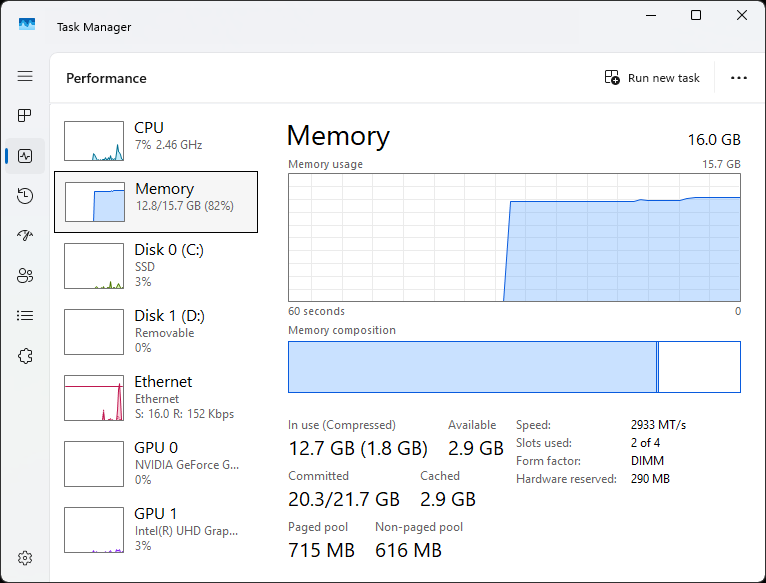This screenshot has height=583, width=766.
Task: Open the Services puzzle icon
Action: coord(25,356)
